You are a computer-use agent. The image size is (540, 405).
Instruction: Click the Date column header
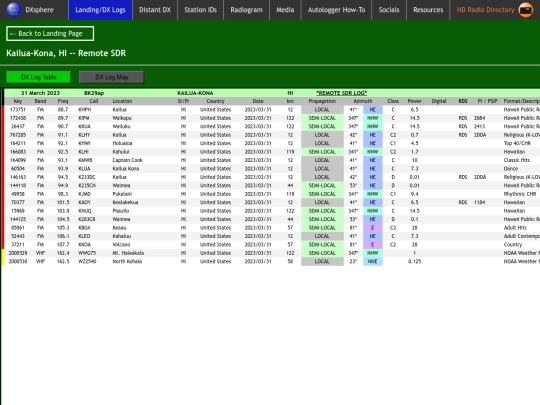tap(258, 101)
